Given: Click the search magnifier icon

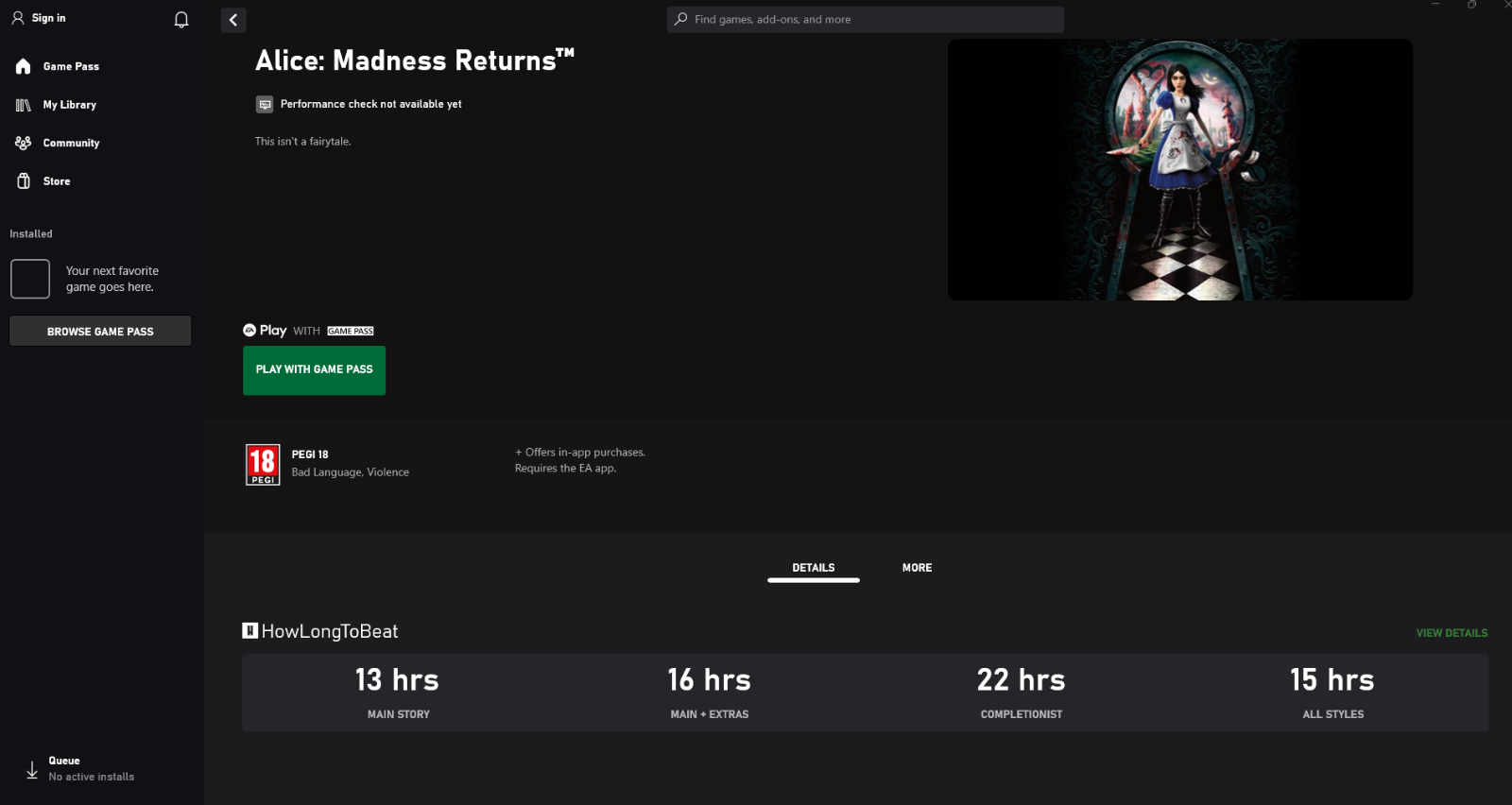Looking at the screenshot, I should 680,19.
